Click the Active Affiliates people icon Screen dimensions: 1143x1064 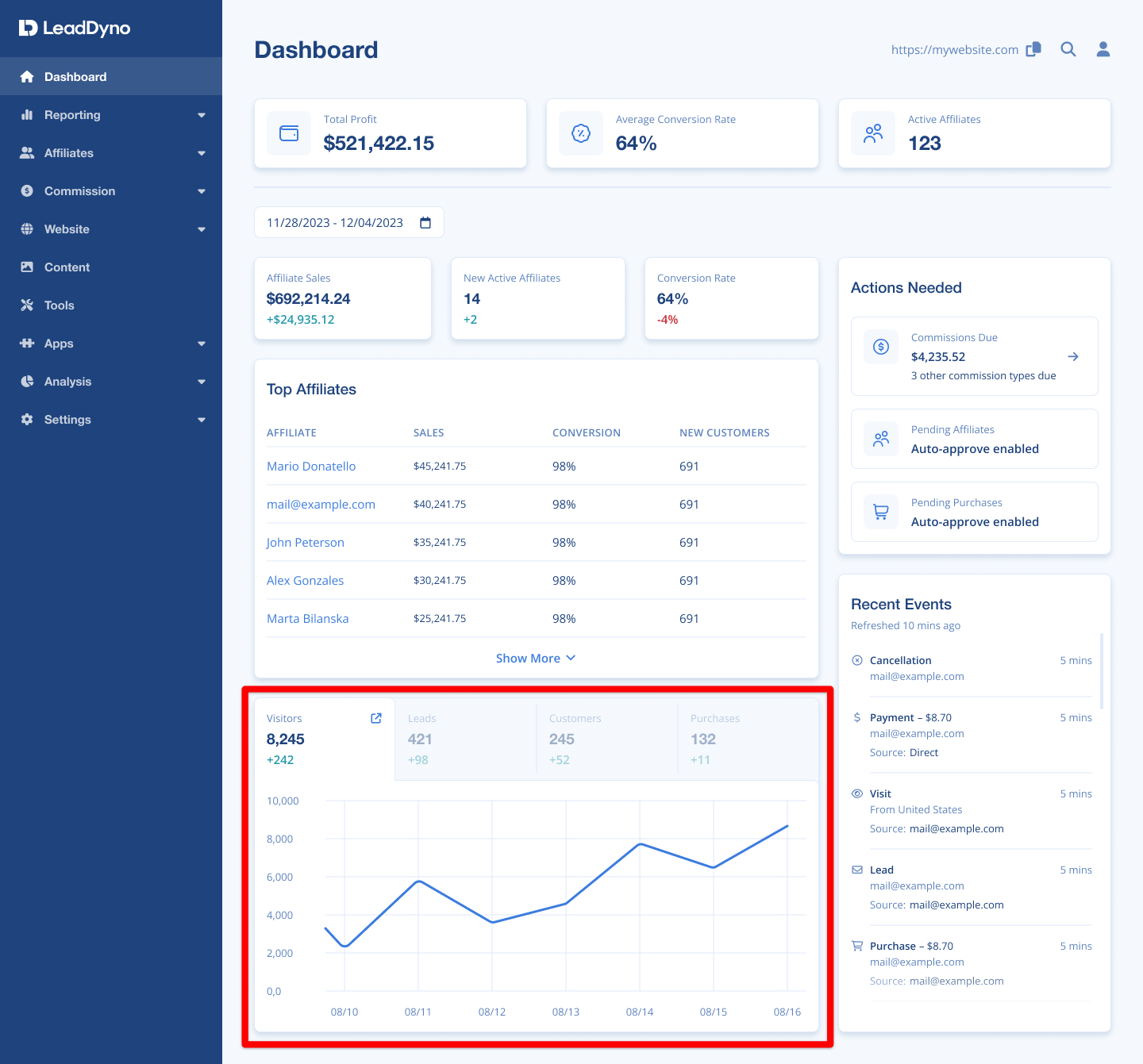coord(873,133)
